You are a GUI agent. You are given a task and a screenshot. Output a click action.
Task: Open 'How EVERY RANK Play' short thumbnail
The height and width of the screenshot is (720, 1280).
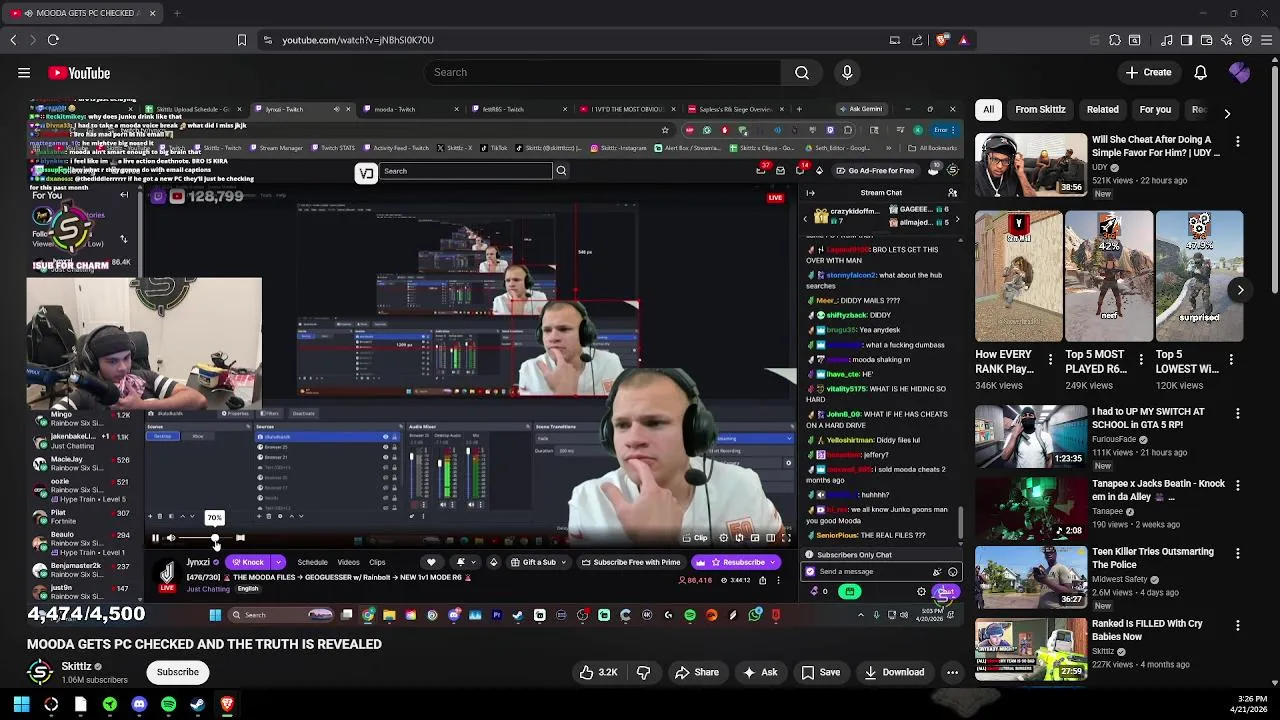coord(1019,276)
